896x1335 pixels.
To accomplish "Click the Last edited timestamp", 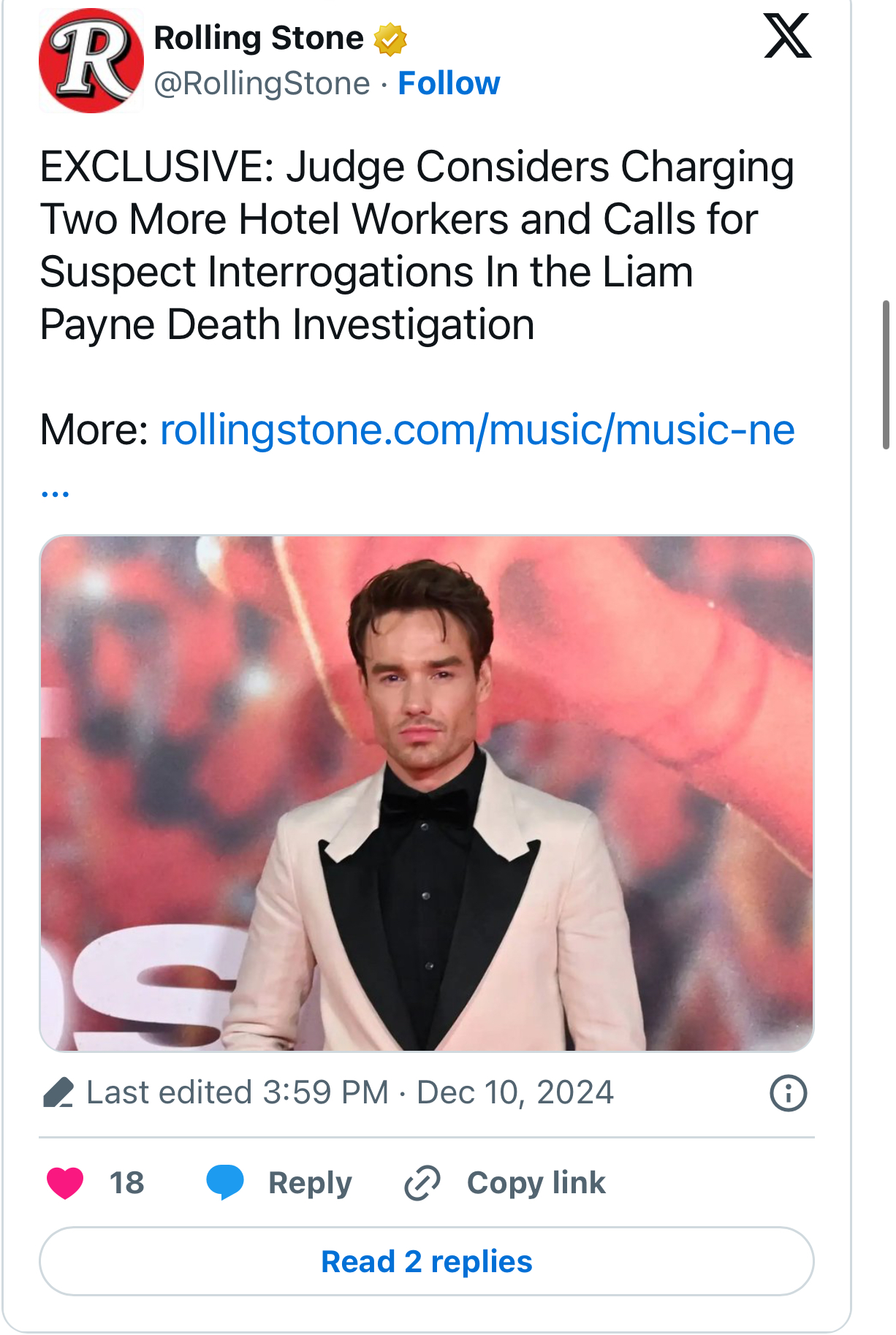I will coord(349,1093).
